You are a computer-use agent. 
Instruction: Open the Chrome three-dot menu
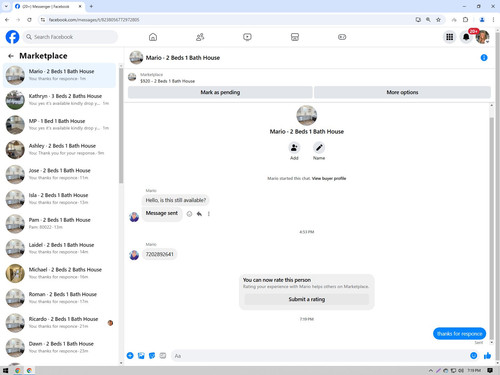pos(493,20)
